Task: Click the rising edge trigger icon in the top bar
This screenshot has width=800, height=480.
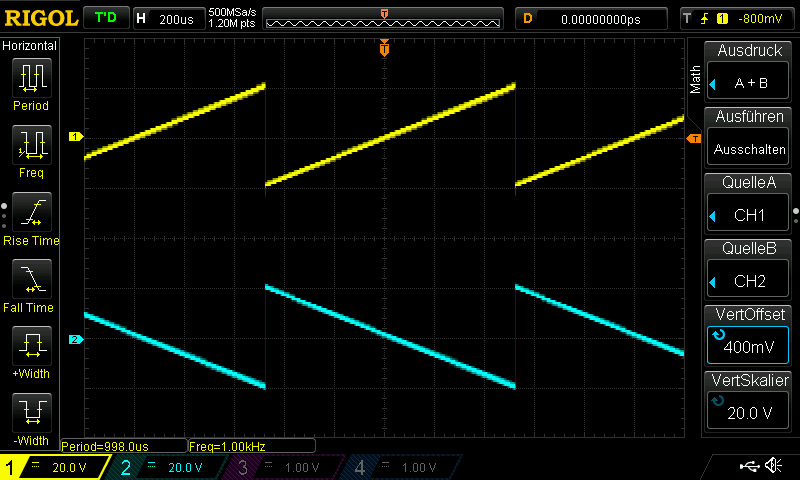Action: [705, 19]
